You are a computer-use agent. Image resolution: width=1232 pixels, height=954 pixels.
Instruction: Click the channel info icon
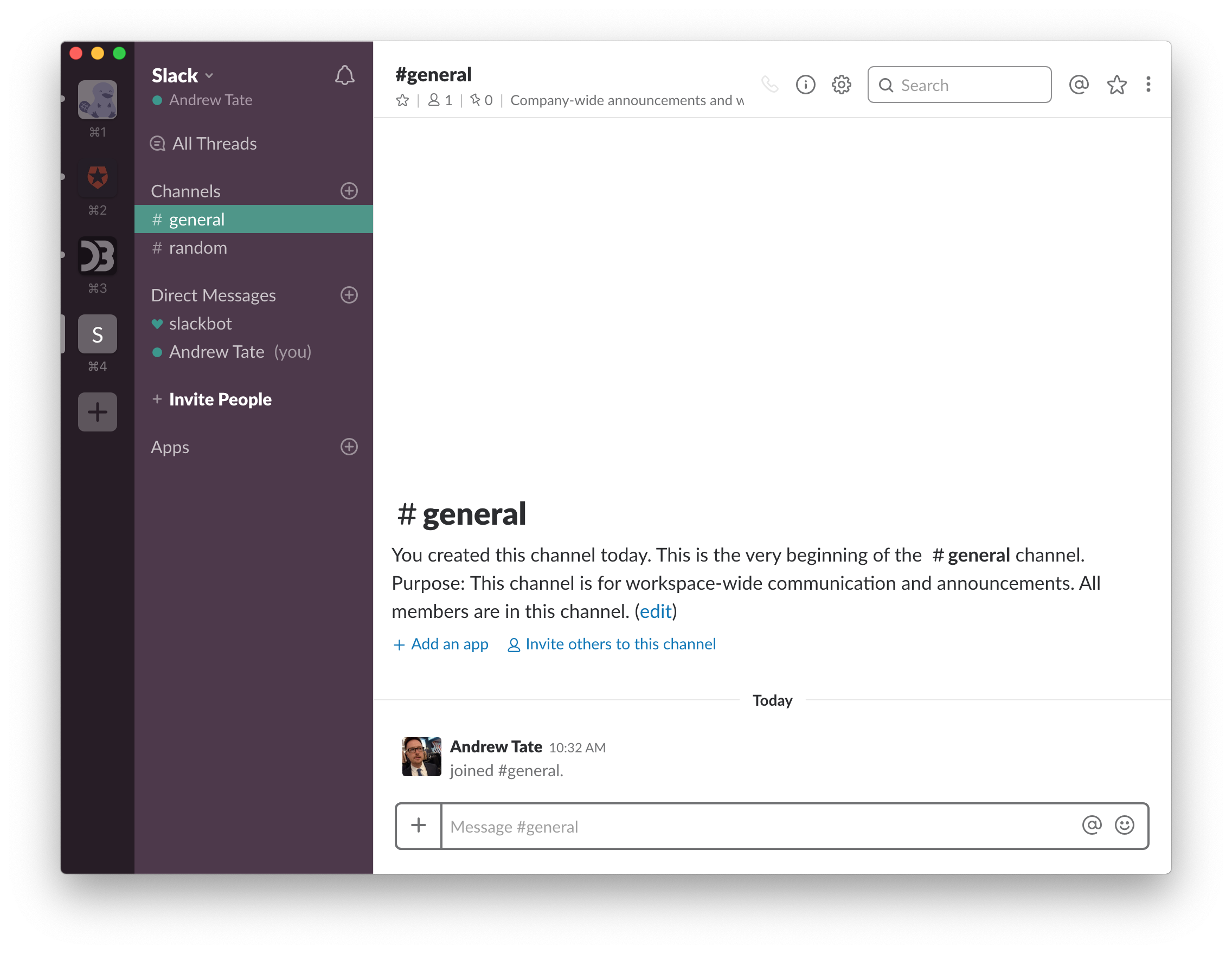tap(805, 84)
